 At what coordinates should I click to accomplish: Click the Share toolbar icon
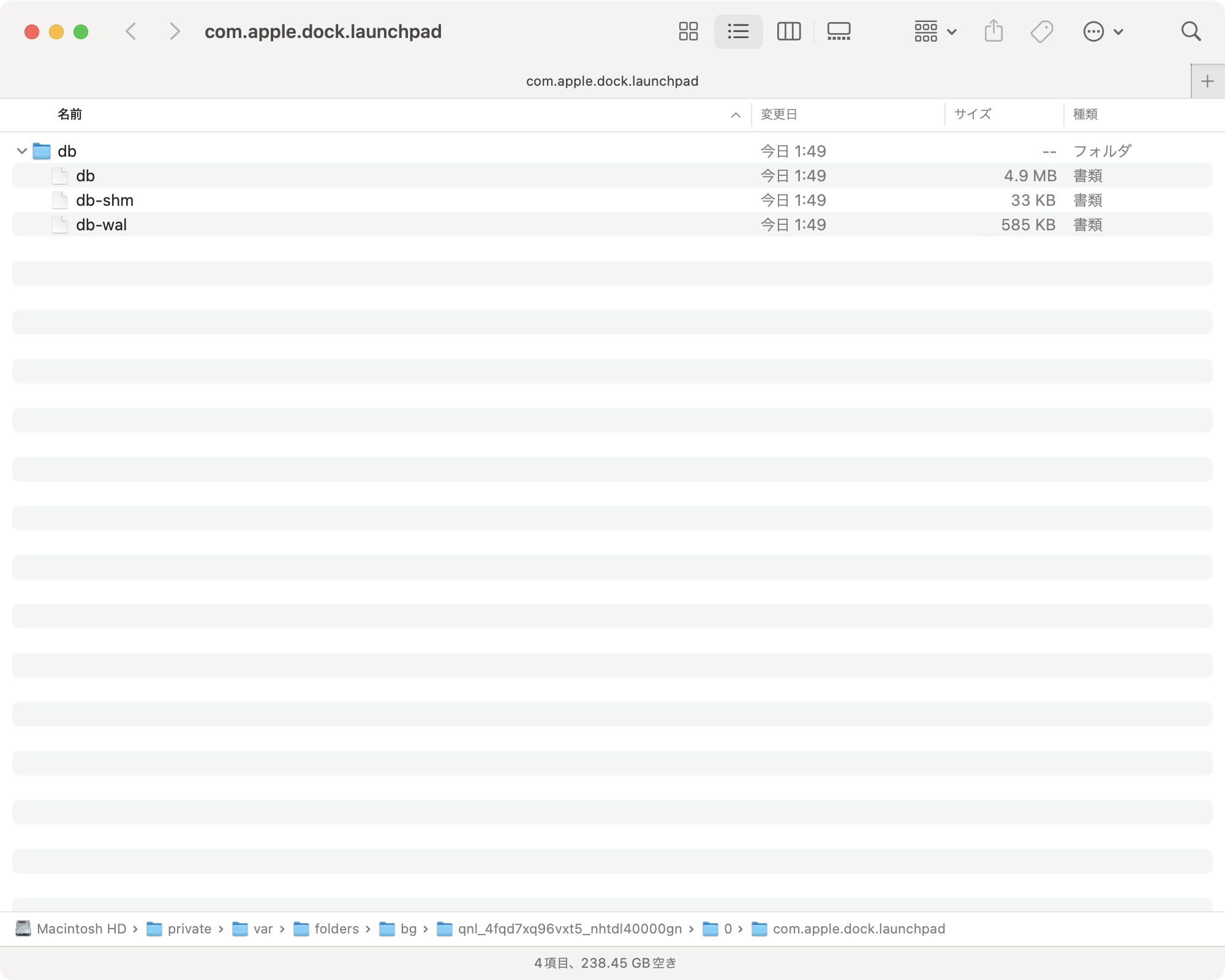(993, 31)
